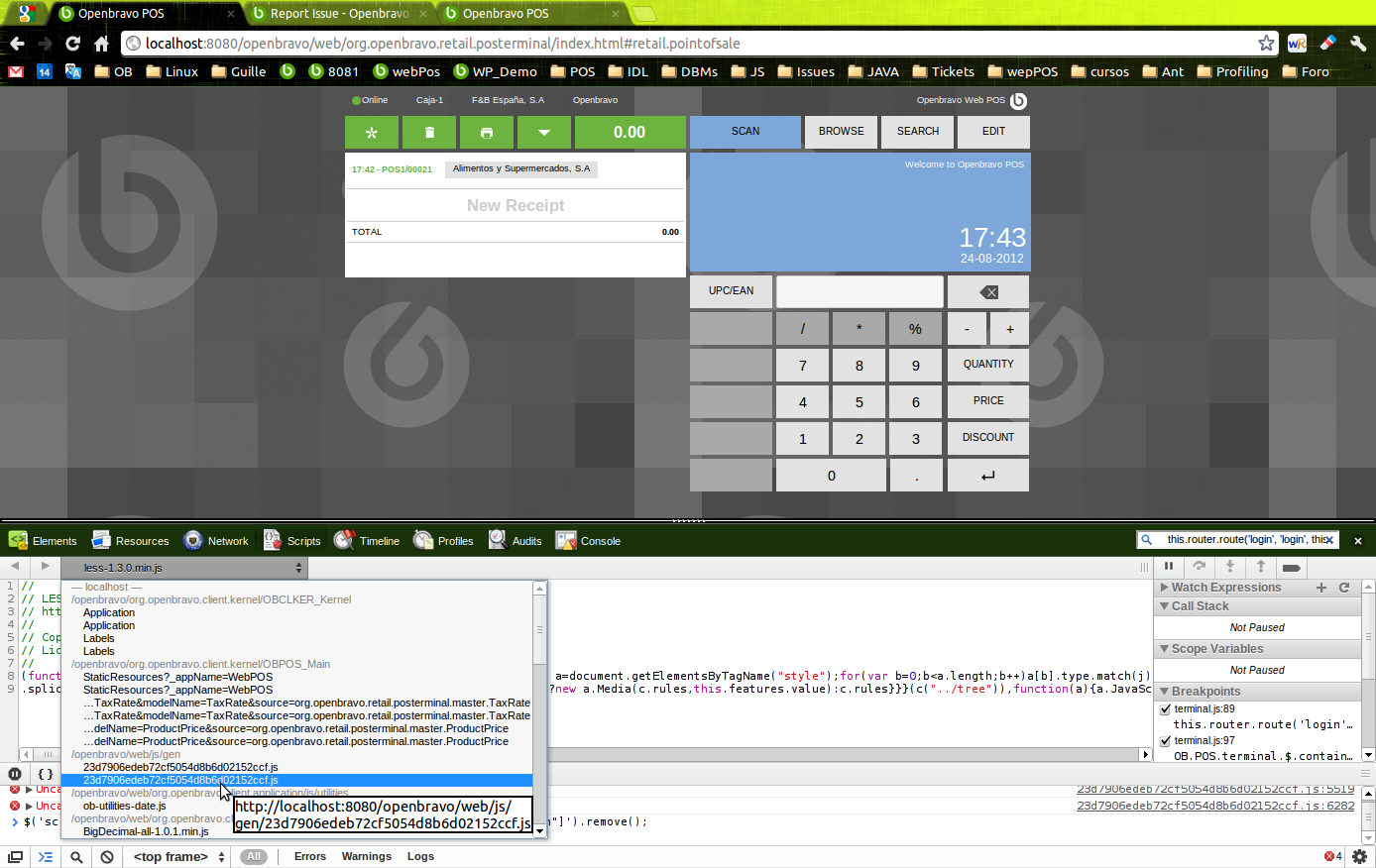The image size is (1376, 868).
Task: Open the Resources panel in DevTools
Action: [x=130, y=541]
